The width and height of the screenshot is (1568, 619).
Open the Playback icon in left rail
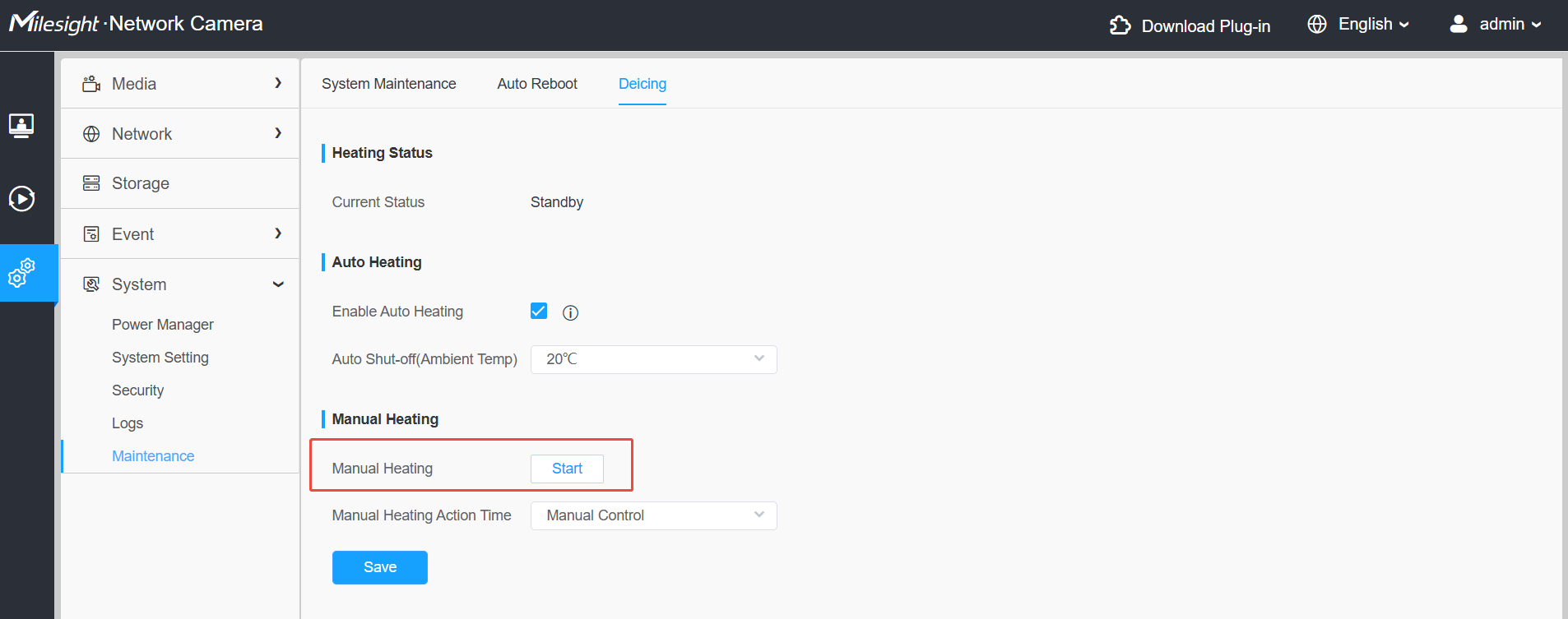(x=21, y=199)
